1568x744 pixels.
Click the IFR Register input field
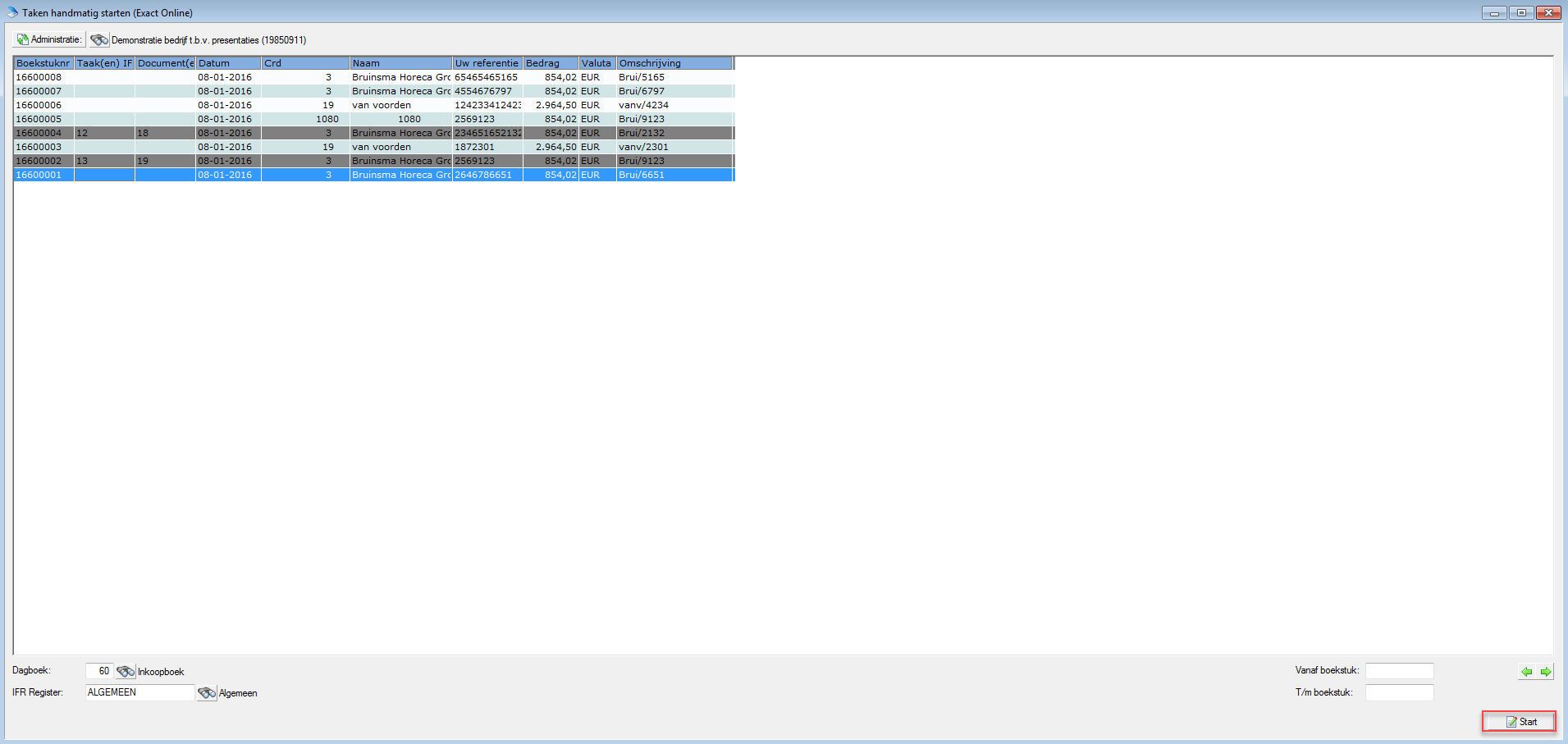tap(140, 692)
